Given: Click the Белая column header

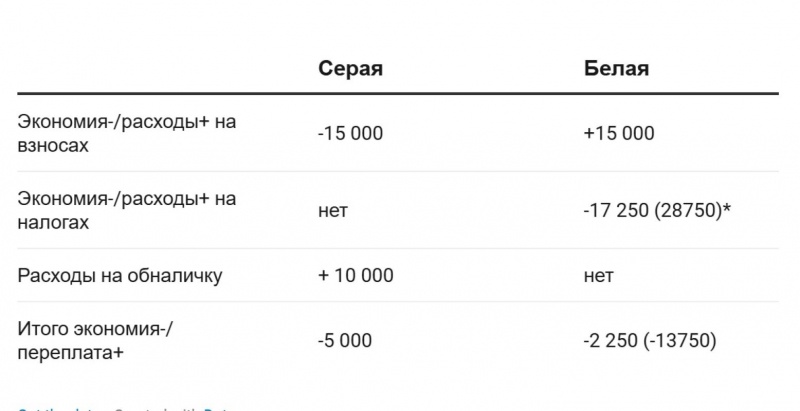Looking at the screenshot, I should tap(616, 69).
